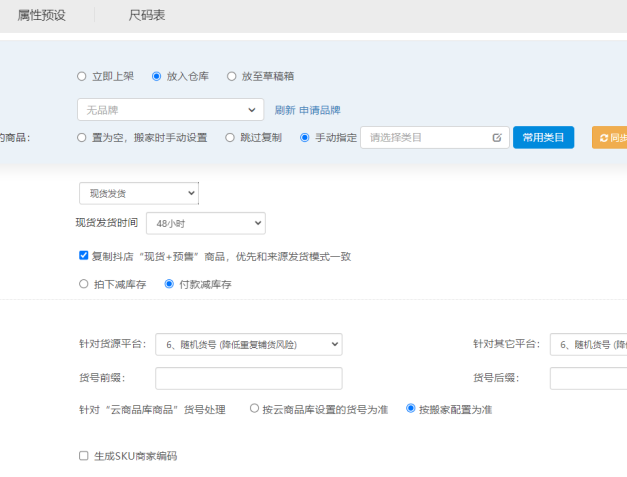Screen dimensions: 627x477
Task: Select the 立即上架 radio option
Action: tap(82, 76)
